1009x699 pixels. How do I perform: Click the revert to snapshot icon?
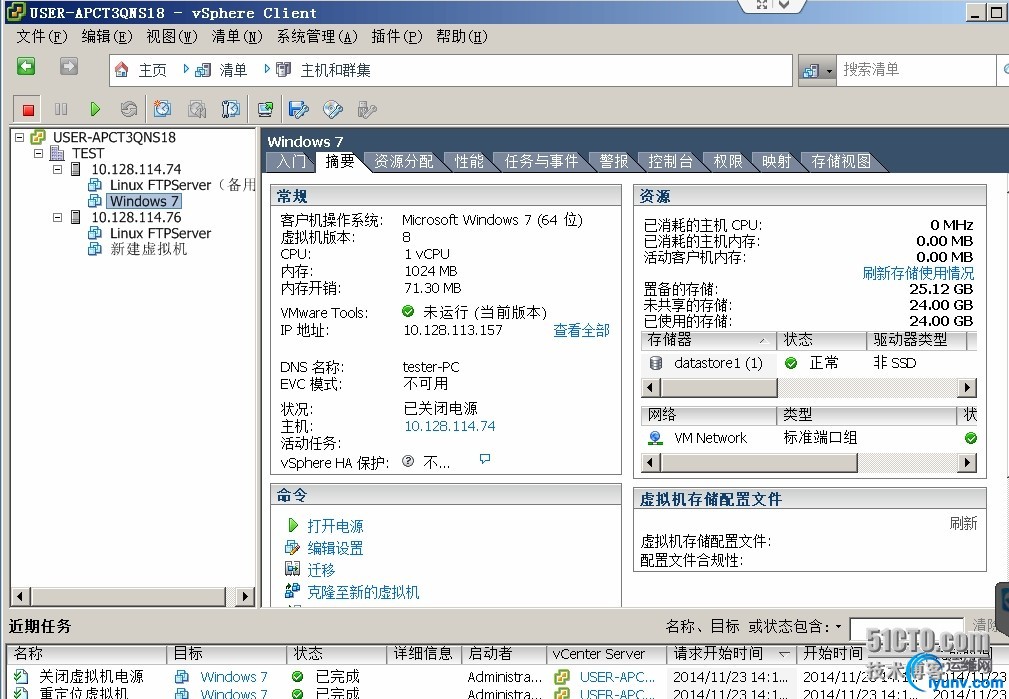[x=197, y=109]
